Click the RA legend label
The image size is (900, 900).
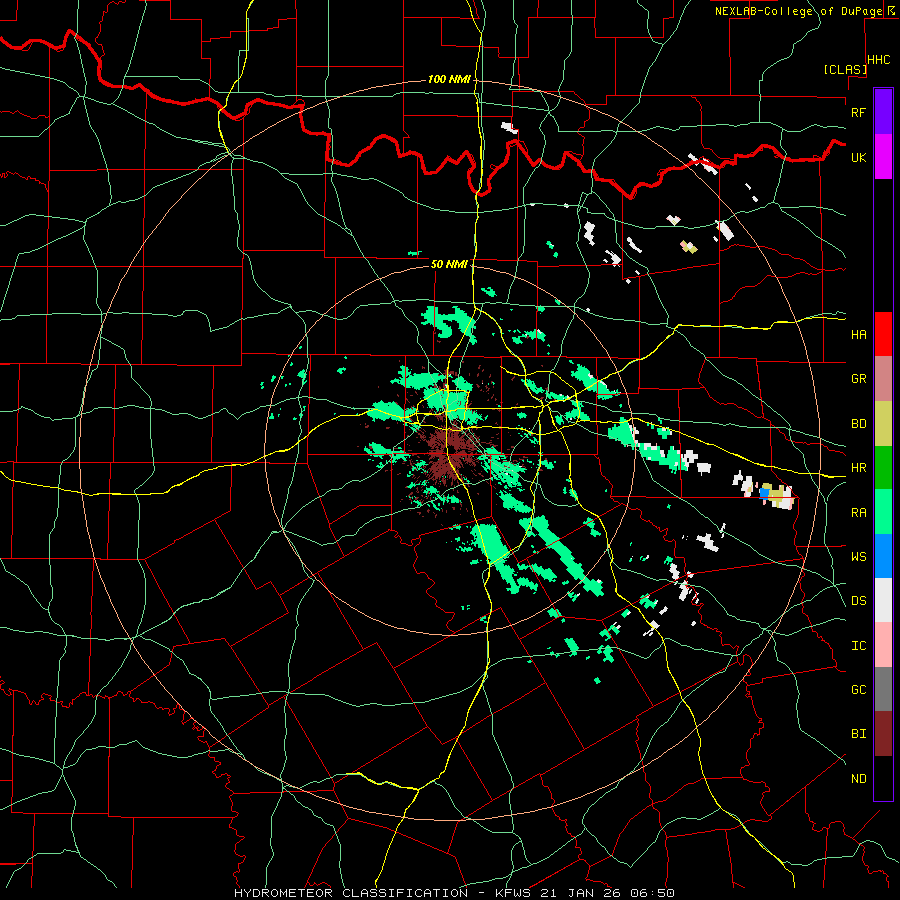(x=858, y=512)
